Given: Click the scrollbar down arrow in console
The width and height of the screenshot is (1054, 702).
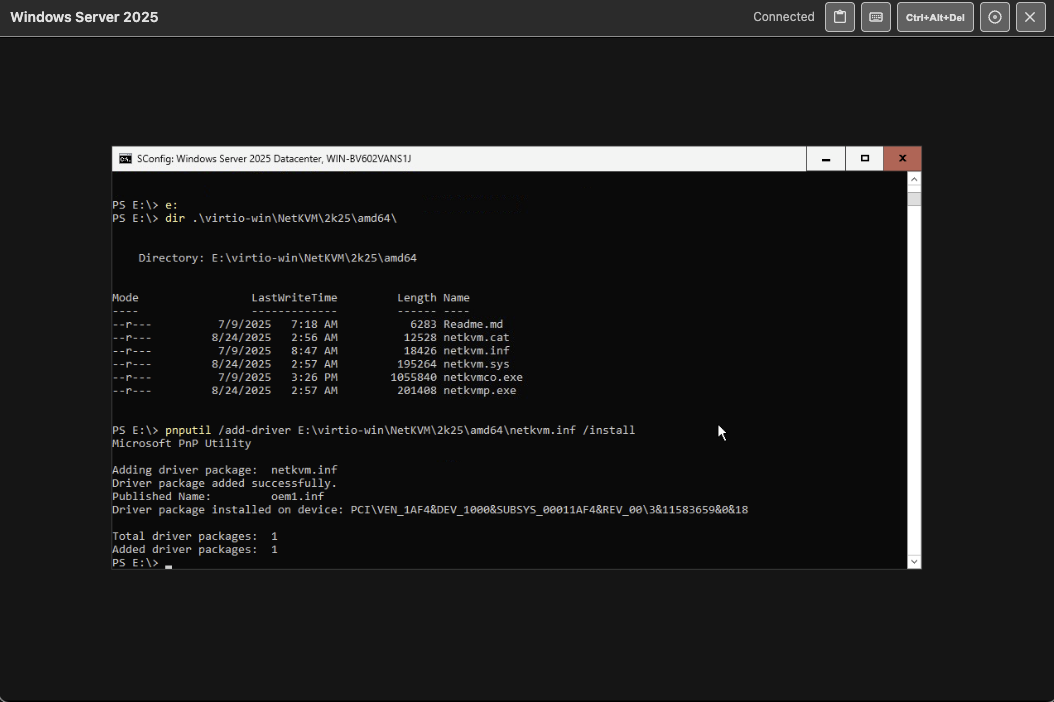Looking at the screenshot, I should point(914,561).
